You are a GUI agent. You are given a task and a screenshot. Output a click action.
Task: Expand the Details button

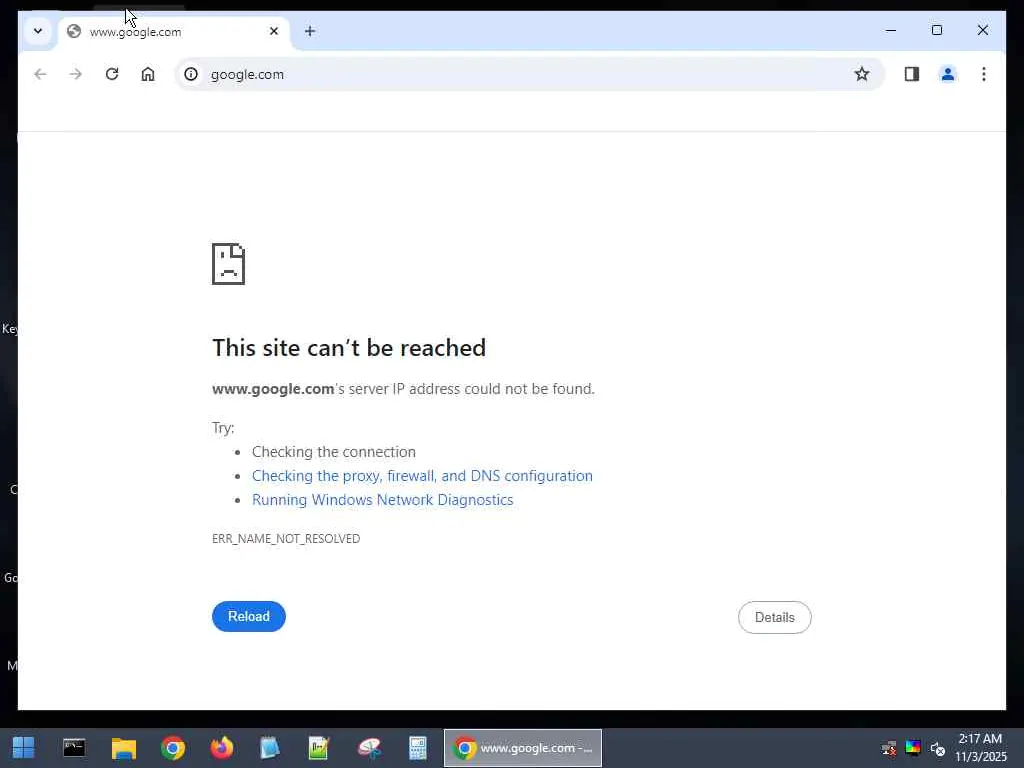(x=775, y=617)
